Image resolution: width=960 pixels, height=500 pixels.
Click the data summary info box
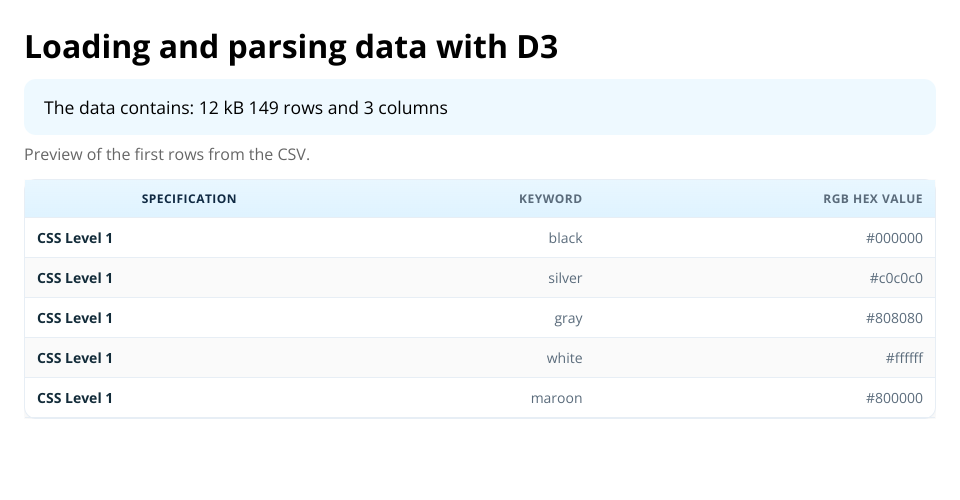pyautogui.click(x=479, y=107)
